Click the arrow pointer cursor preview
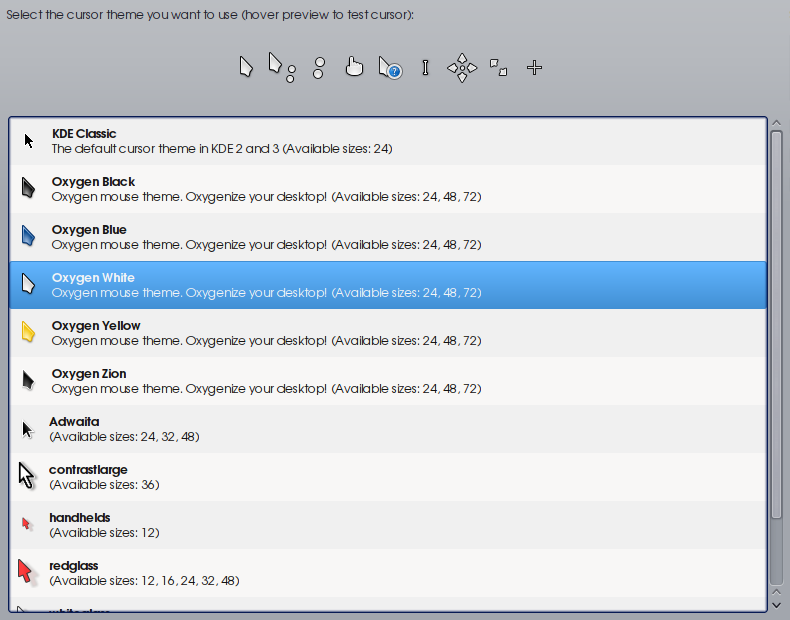Screen dimensions: 790x620 (246, 67)
